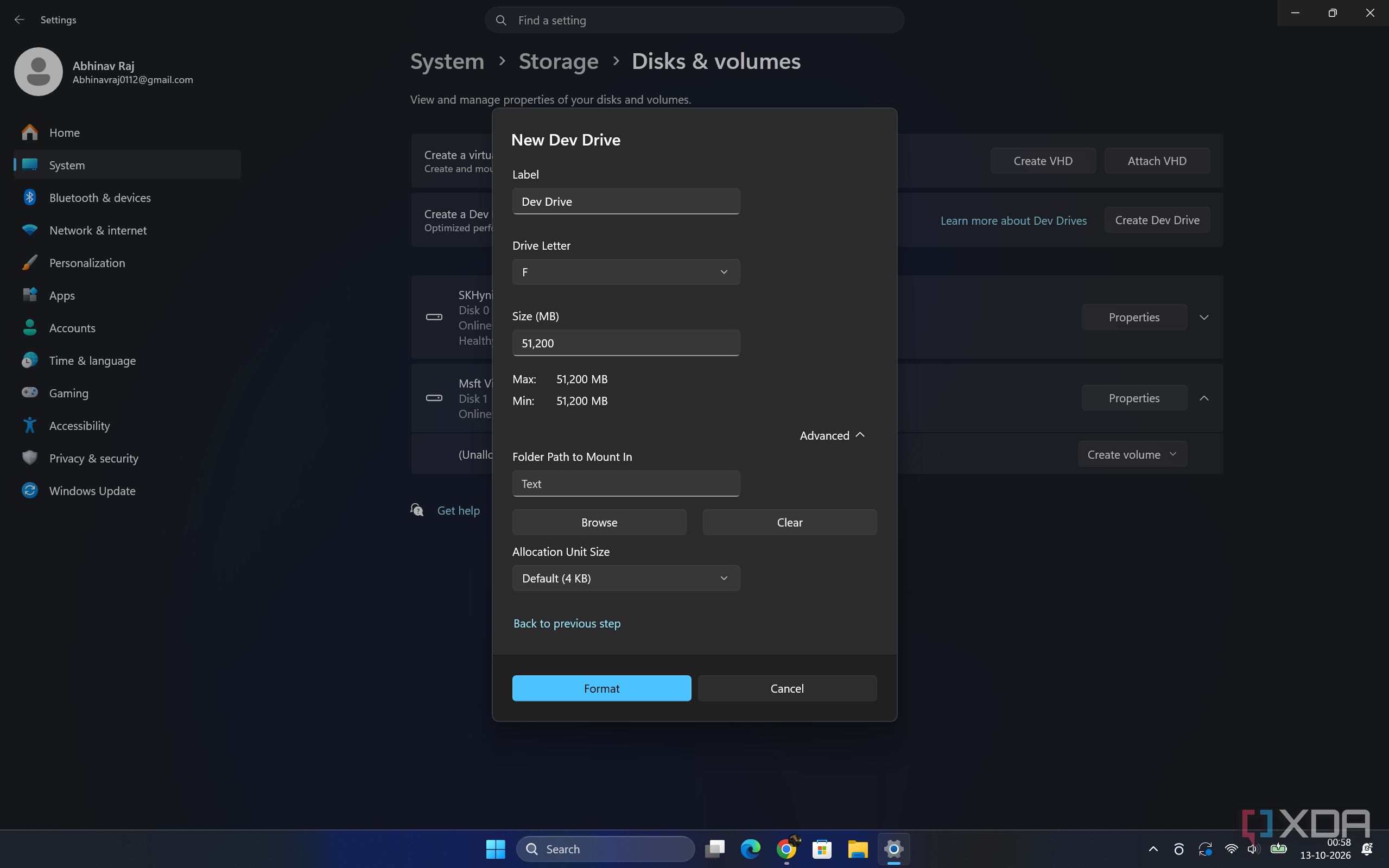Open Learn more about Dev Drives link
This screenshot has height=868, width=1389.
1013,220
